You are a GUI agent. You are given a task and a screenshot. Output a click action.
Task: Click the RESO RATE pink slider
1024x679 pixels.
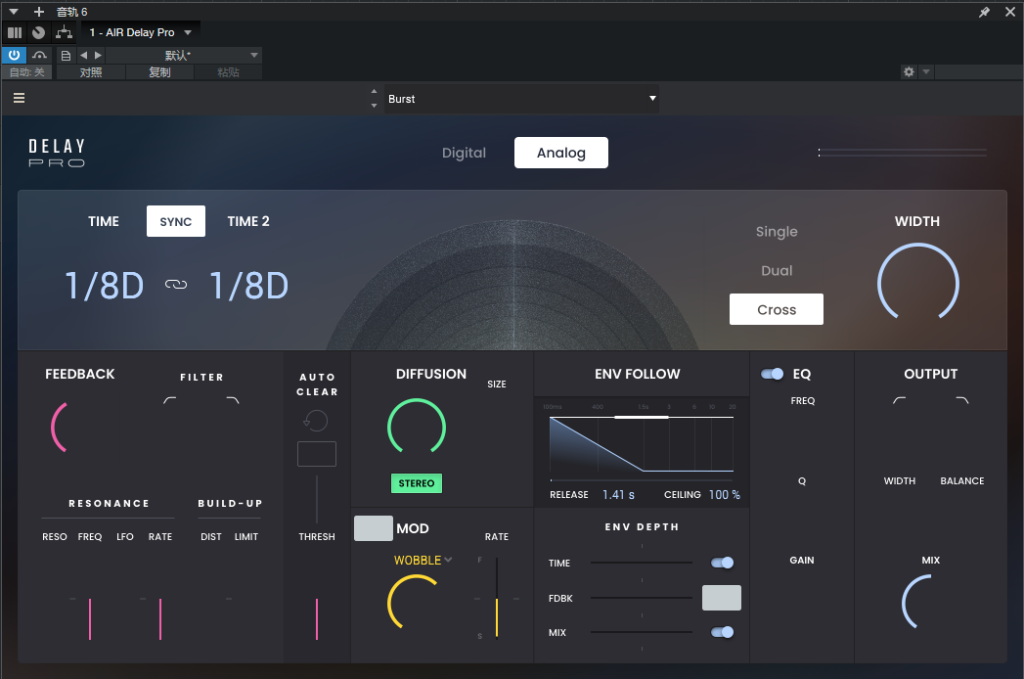(x=160, y=618)
